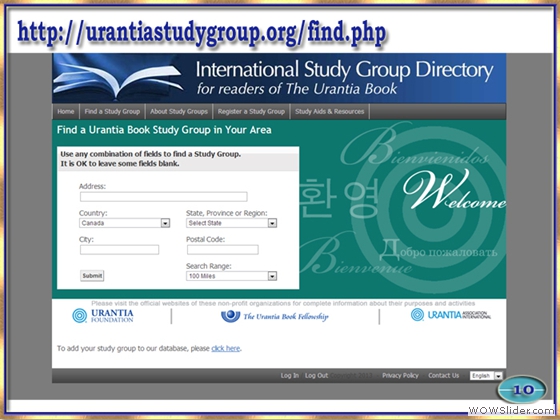Select Register a Study Group menu item
The height and width of the screenshot is (420, 560).
[x=251, y=111]
